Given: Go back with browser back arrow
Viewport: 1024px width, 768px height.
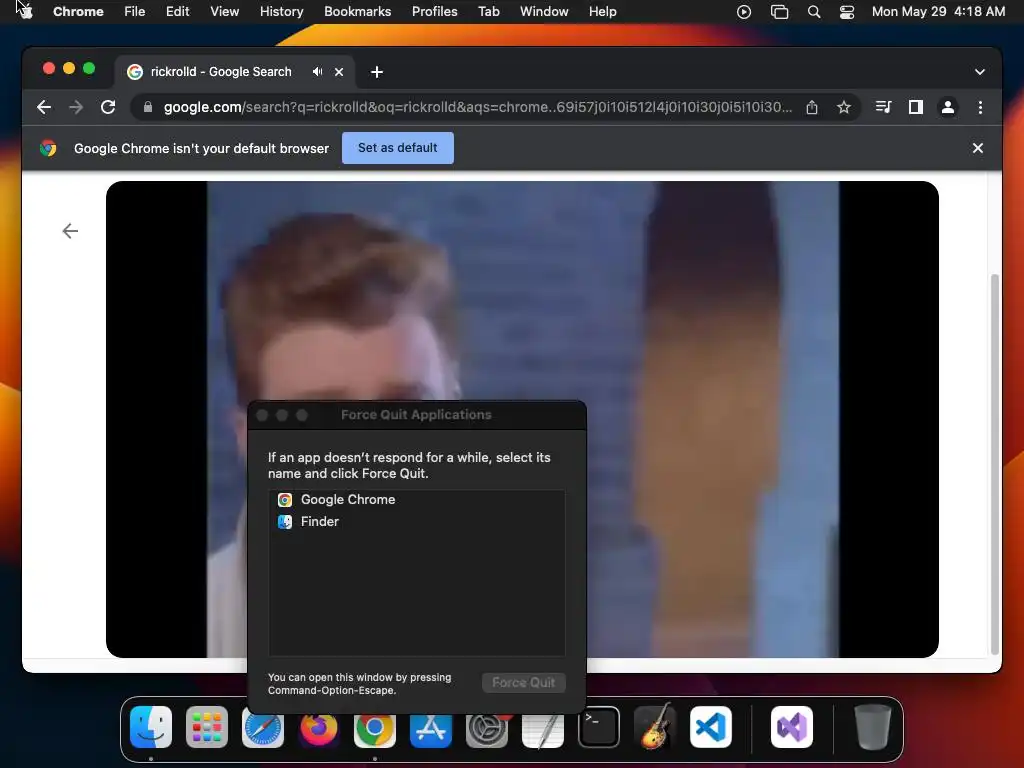Looking at the screenshot, I should point(44,107).
